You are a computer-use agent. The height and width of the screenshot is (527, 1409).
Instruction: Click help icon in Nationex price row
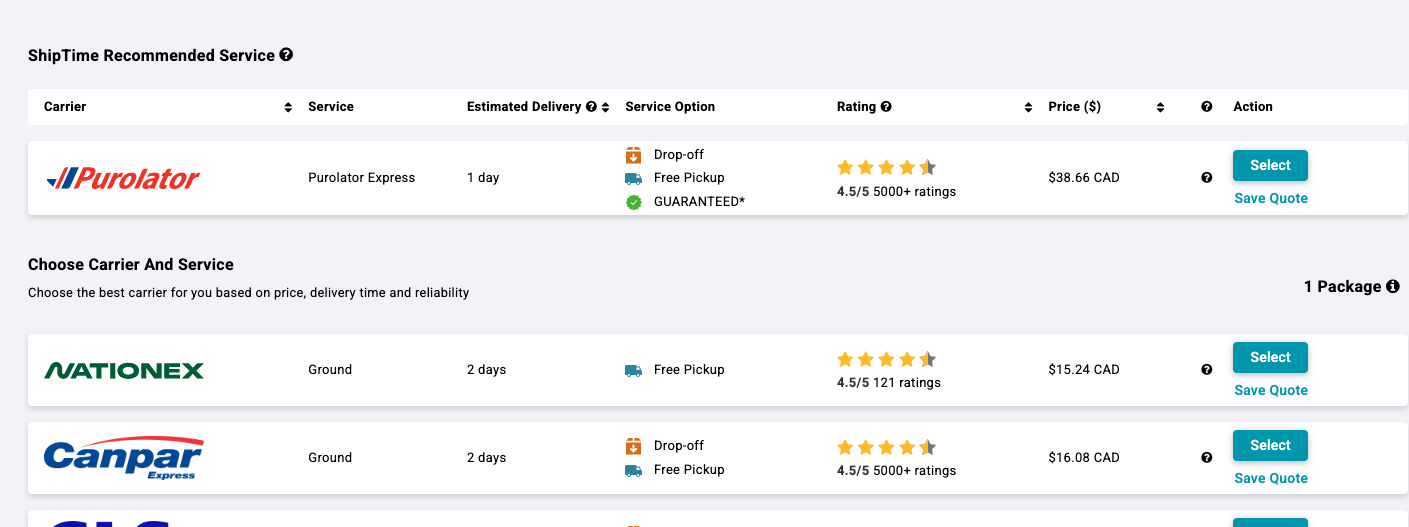tap(1206, 370)
